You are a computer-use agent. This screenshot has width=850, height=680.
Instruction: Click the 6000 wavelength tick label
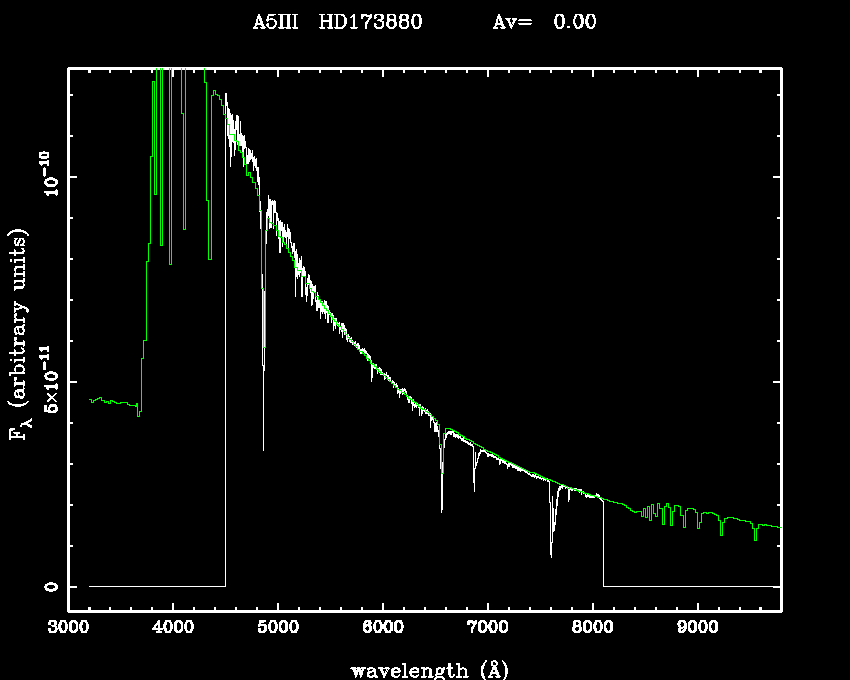pos(382,630)
